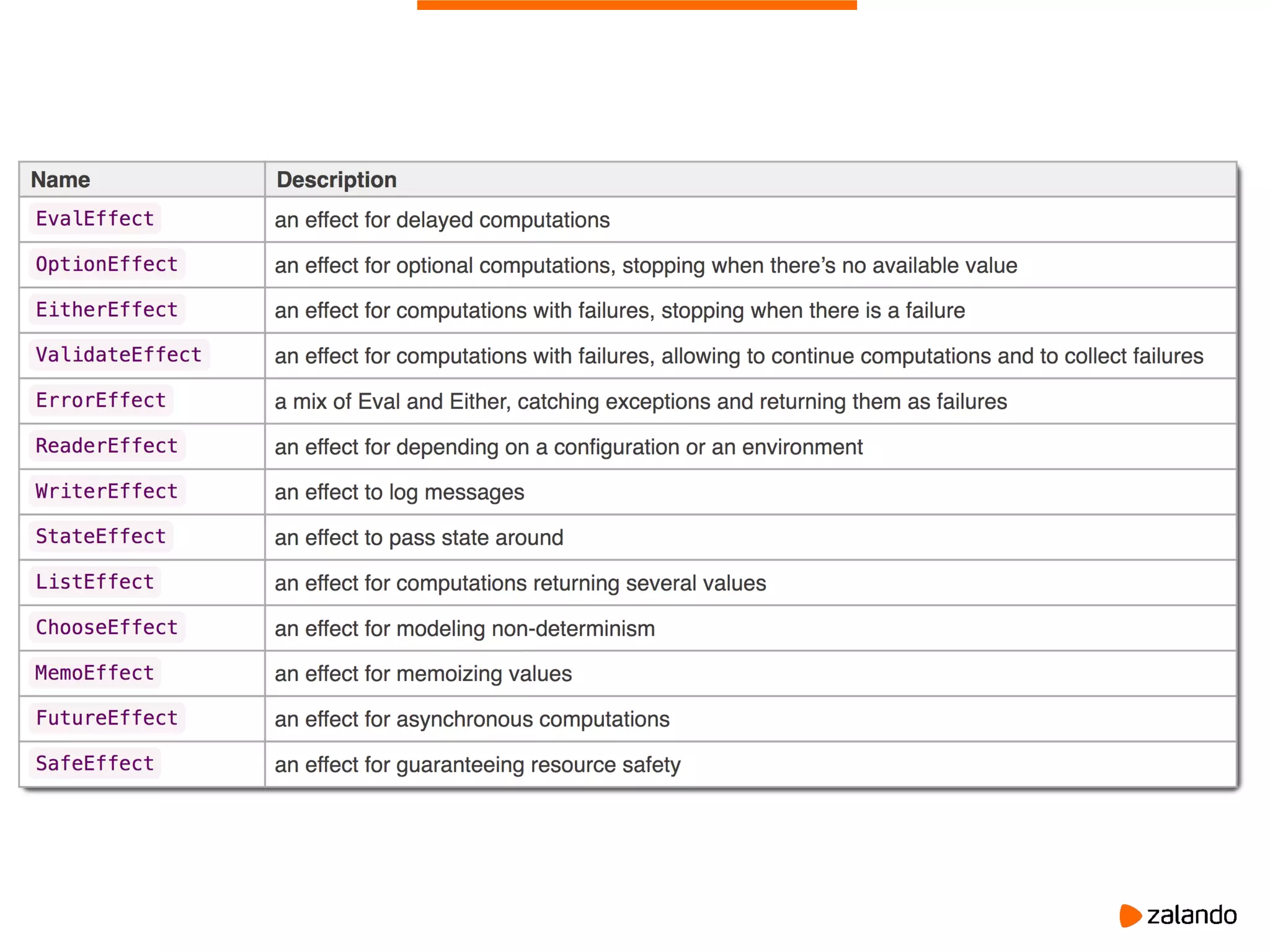Click the EvalEffect code label
Viewport: 1270px width, 952px height.
[95, 219]
